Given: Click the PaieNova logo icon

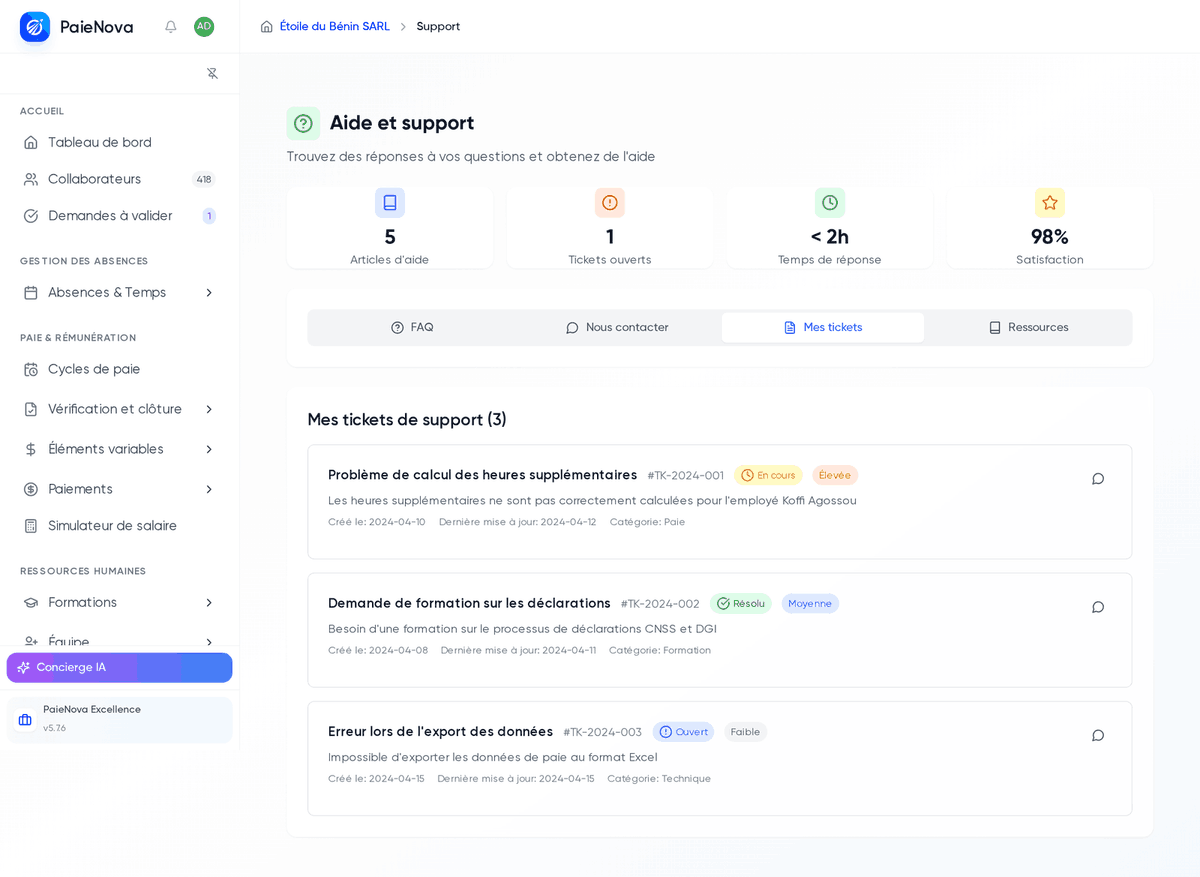Looking at the screenshot, I should tap(35, 27).
